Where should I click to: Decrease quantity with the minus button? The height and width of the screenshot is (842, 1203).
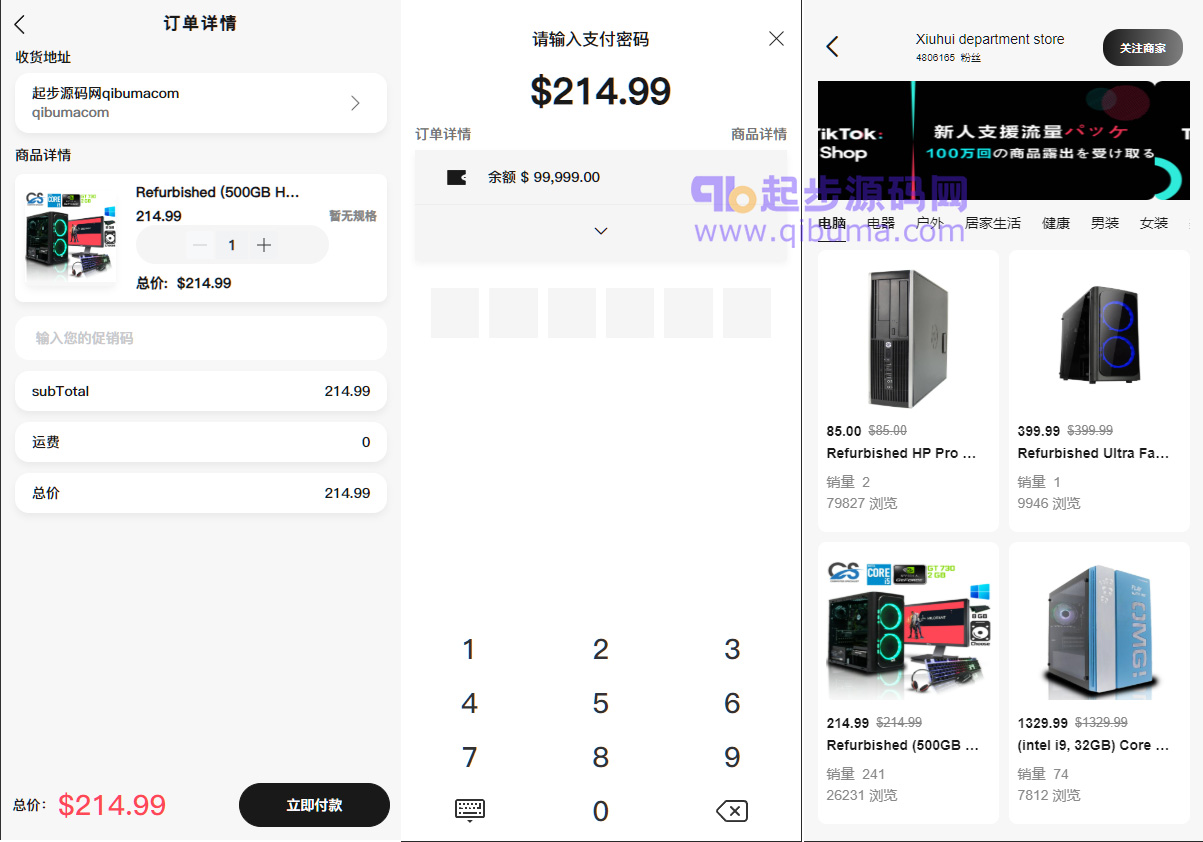tap(200, 245)
